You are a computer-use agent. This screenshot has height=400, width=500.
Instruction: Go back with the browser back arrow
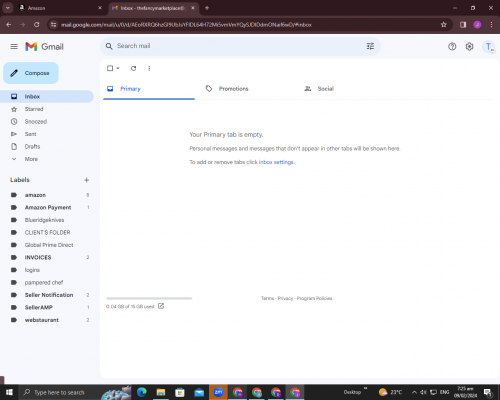click(9, 25)
